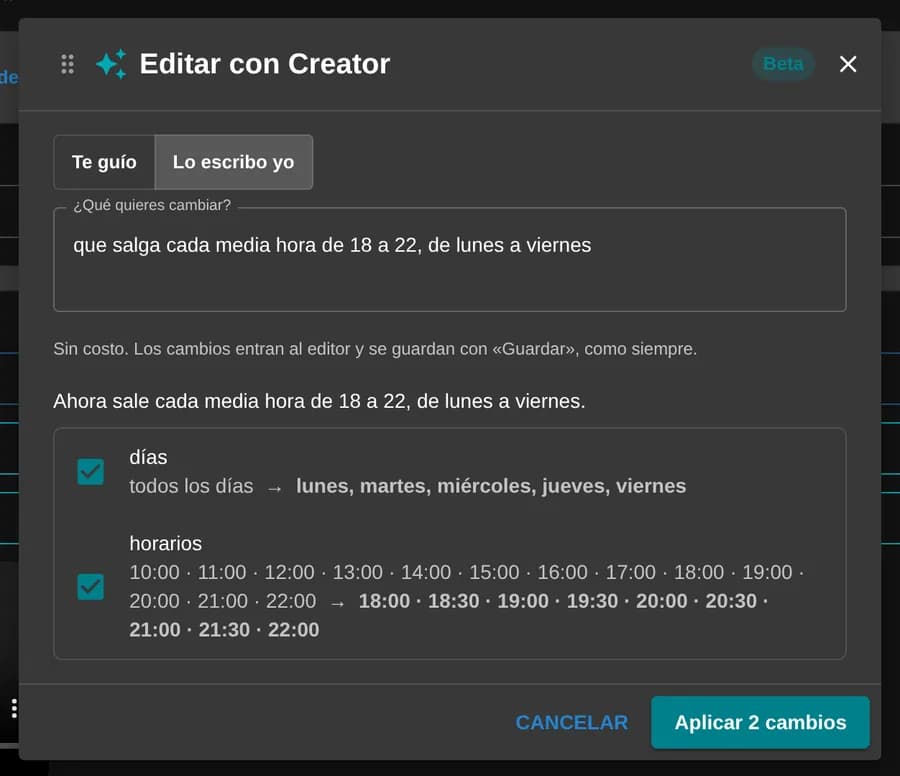Click the días label
This screenshot has width=900, height=776.
pyautogui.click(x=148, y=457)
